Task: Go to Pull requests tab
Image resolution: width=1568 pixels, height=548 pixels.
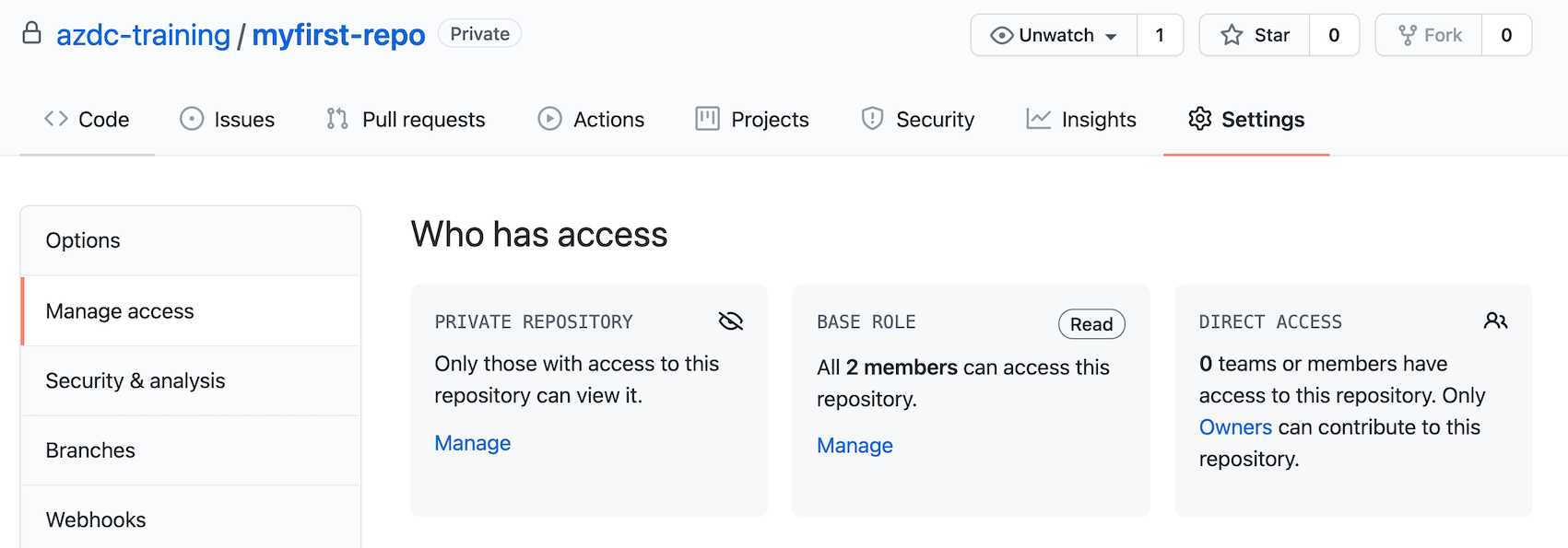Action: 406,120
